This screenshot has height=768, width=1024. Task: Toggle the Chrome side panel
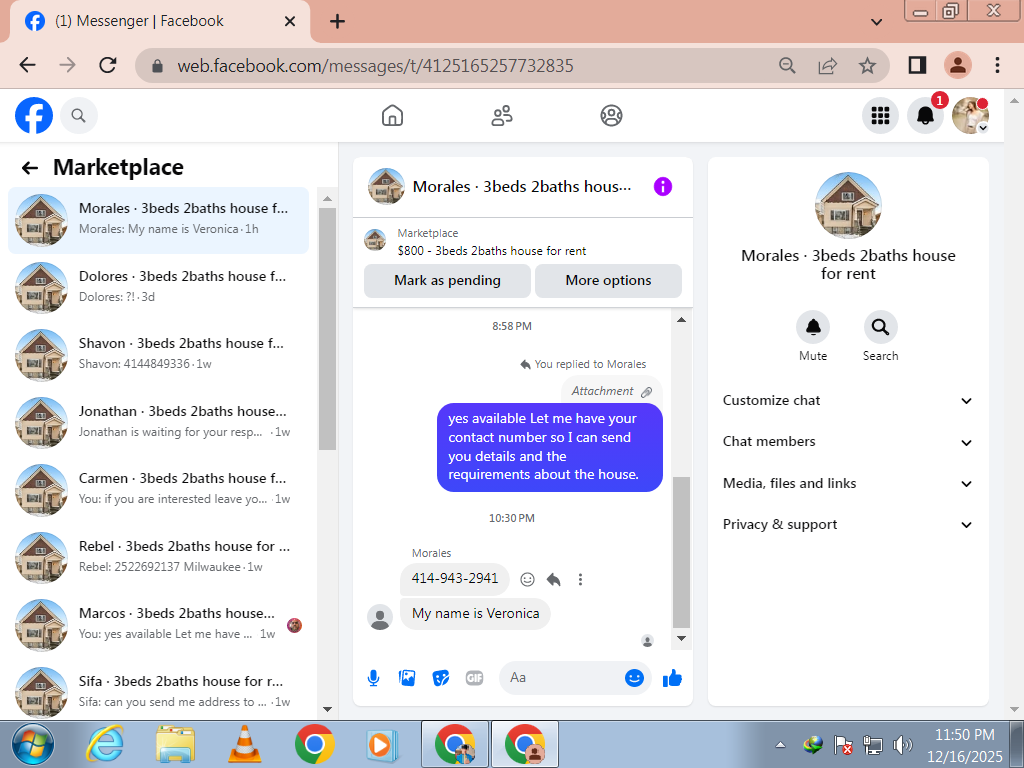918,65
